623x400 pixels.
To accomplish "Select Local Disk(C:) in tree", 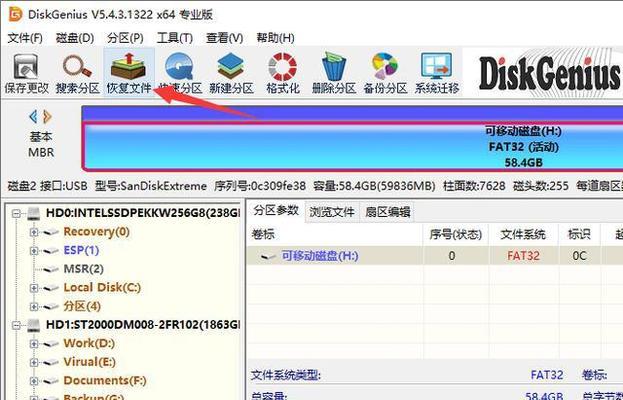I will [x=102, y=288].
